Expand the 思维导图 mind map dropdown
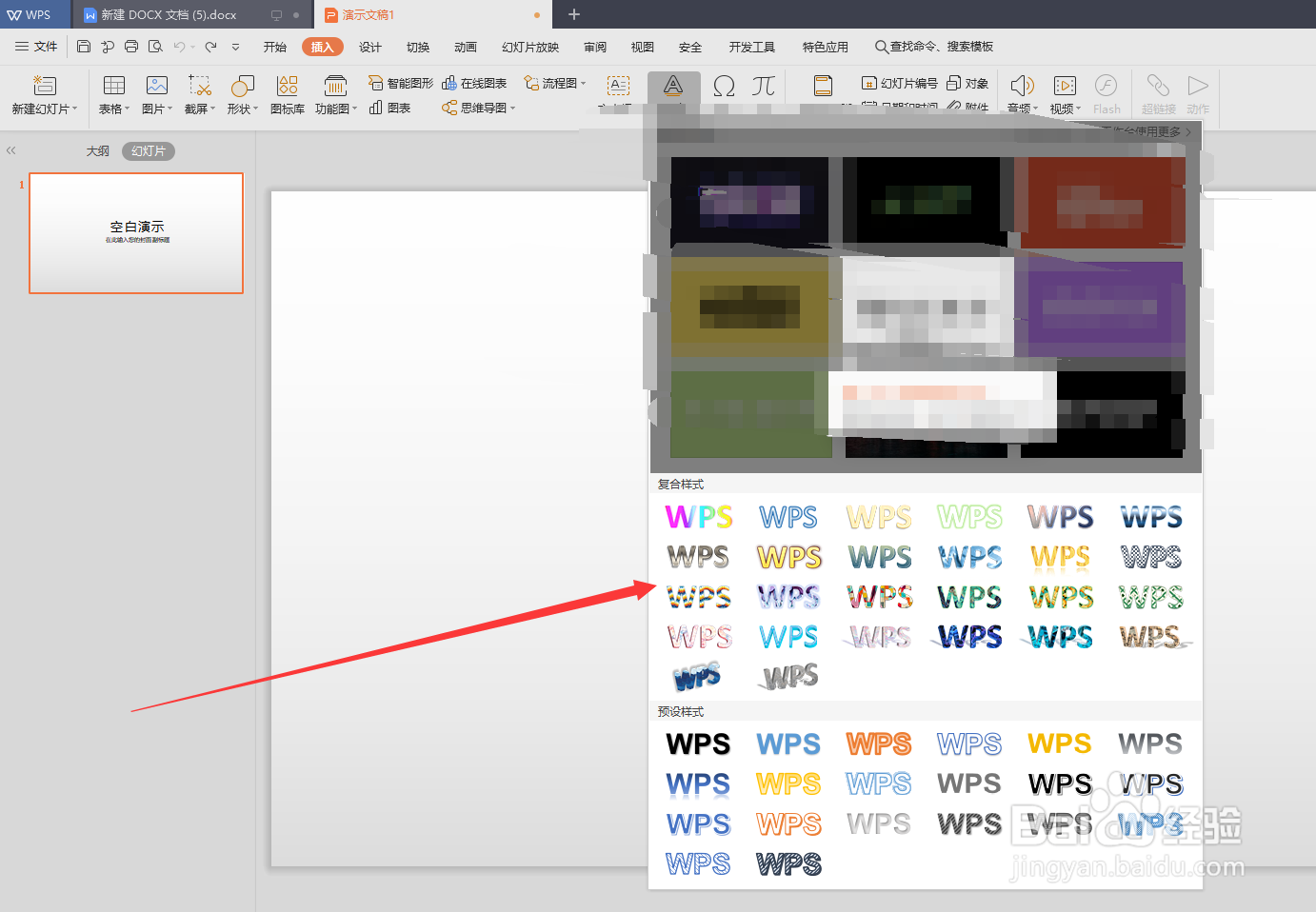The height and width of the screenshot is (912, 1316). tap(512, 109)
